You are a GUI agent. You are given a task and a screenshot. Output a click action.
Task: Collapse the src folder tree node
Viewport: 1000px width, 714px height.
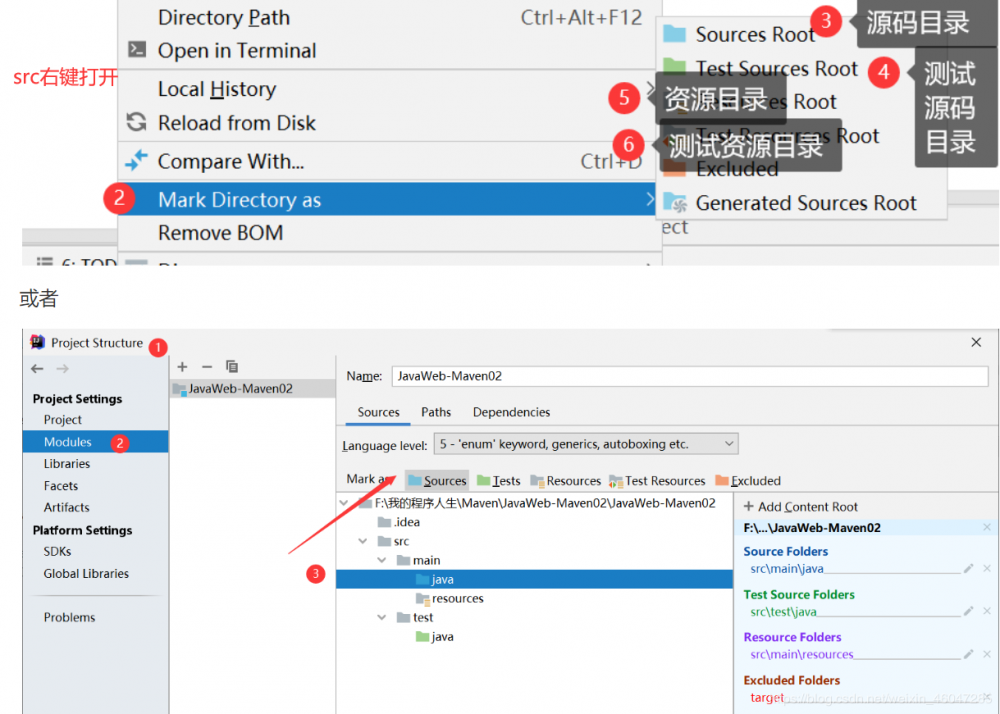tap(363, 541)
